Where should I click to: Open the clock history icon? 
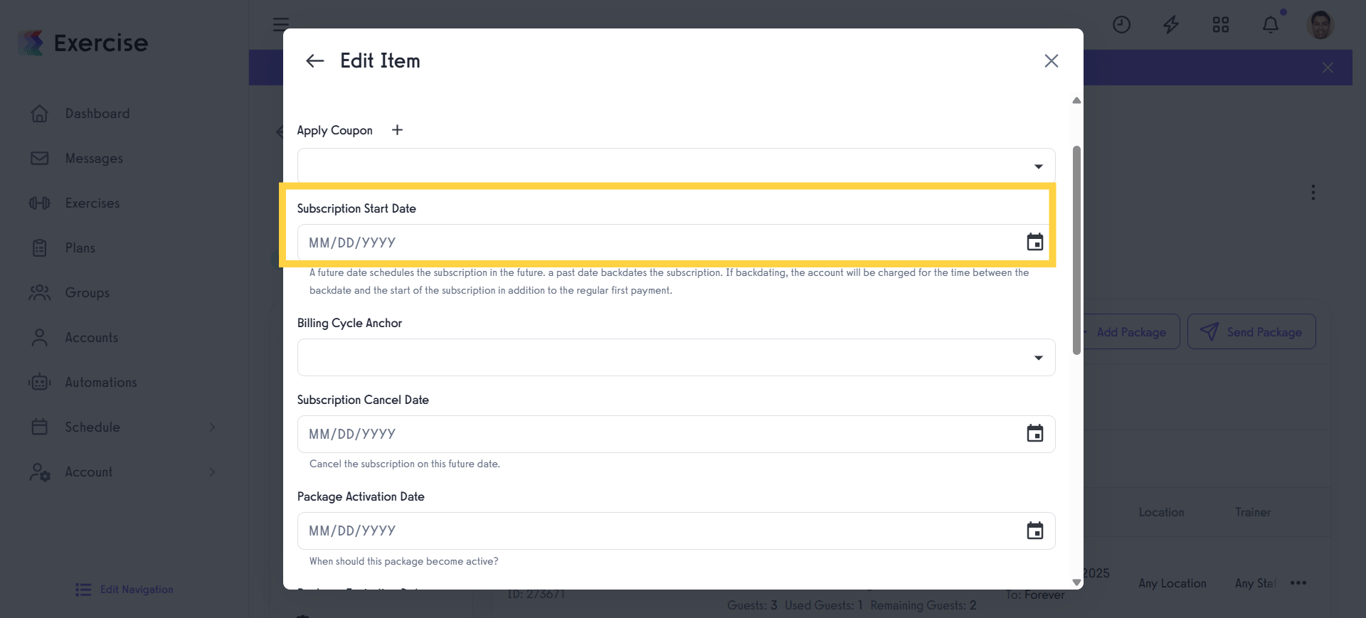click(x=1121, y=24)
